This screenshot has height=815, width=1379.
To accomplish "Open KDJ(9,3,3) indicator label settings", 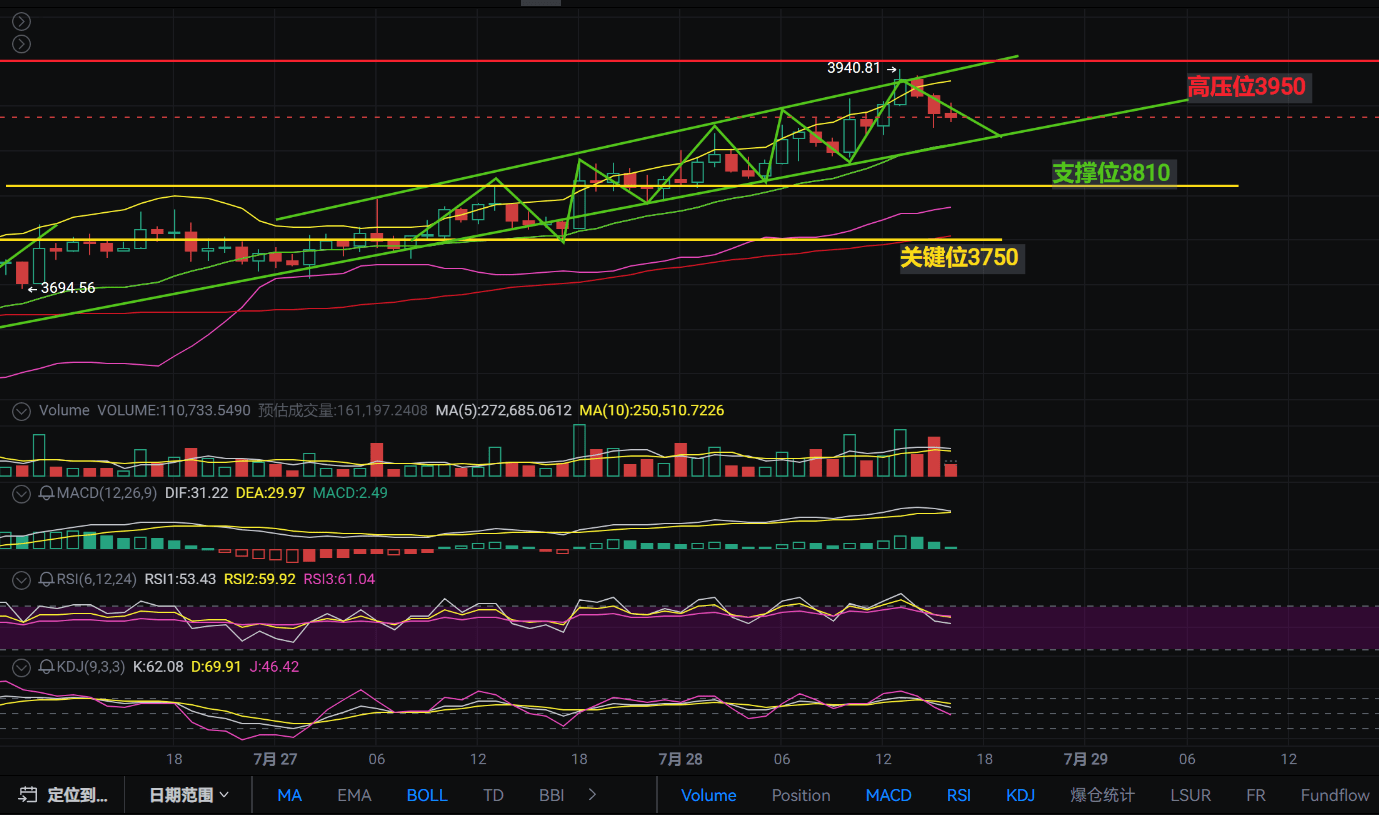I will 91,666.
